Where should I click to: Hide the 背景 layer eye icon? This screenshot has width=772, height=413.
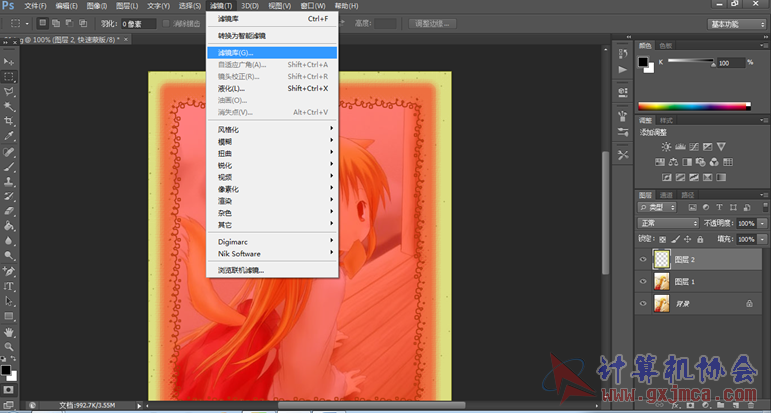(x=643, y=304)
